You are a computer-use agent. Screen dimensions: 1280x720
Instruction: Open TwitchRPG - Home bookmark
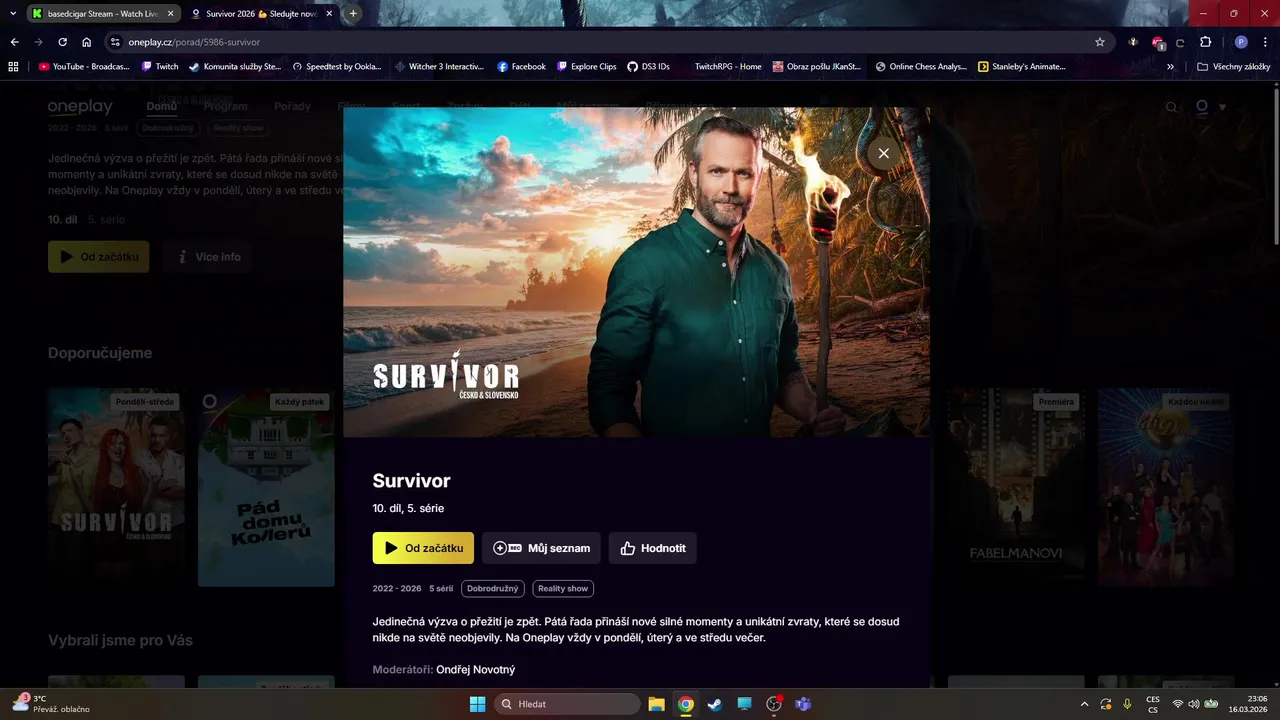coord(728,67)
